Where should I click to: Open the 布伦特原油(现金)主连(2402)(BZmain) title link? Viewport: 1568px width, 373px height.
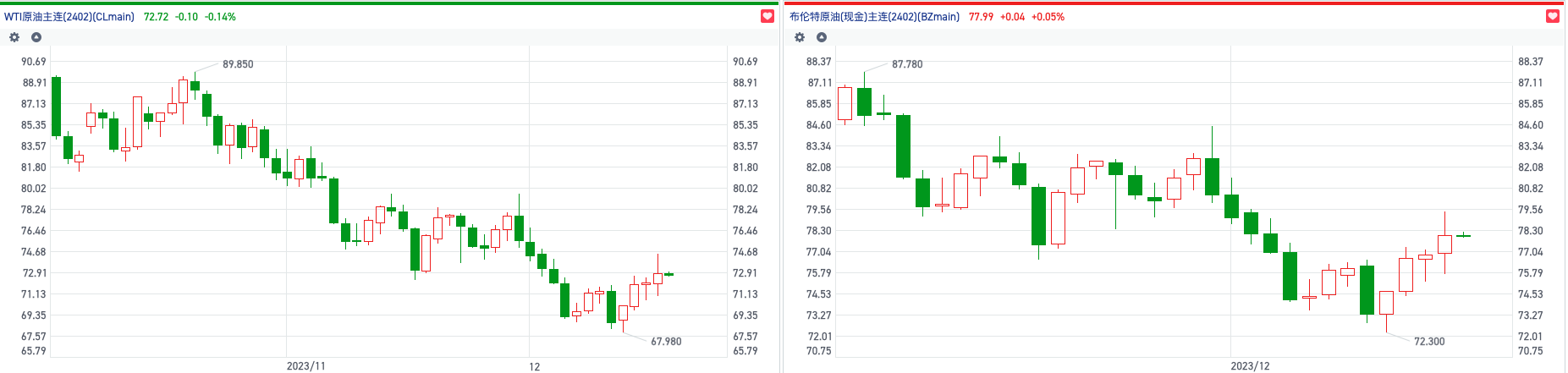click(874, 17)
